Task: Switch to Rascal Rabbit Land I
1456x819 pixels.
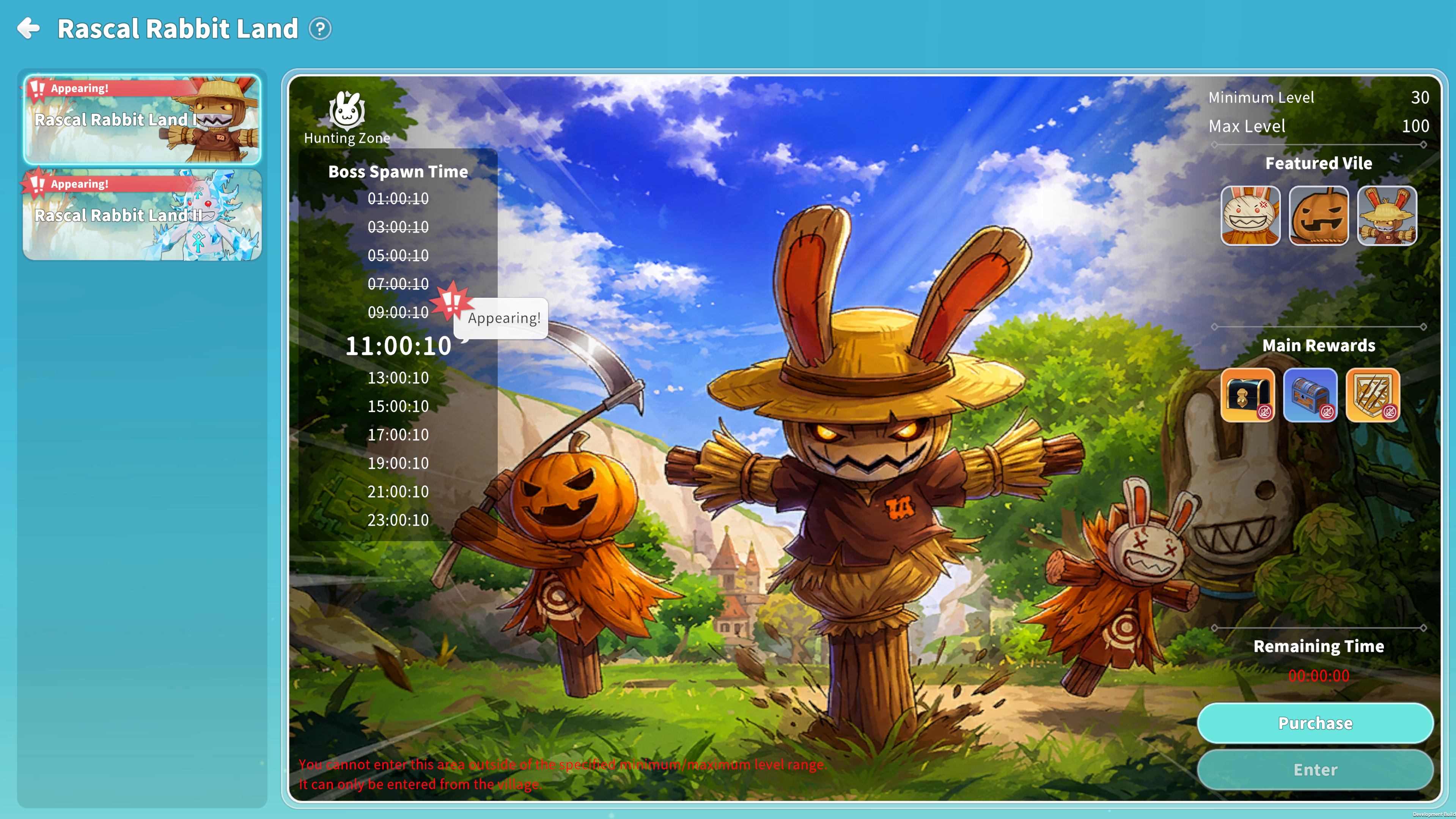Action: 142,119
